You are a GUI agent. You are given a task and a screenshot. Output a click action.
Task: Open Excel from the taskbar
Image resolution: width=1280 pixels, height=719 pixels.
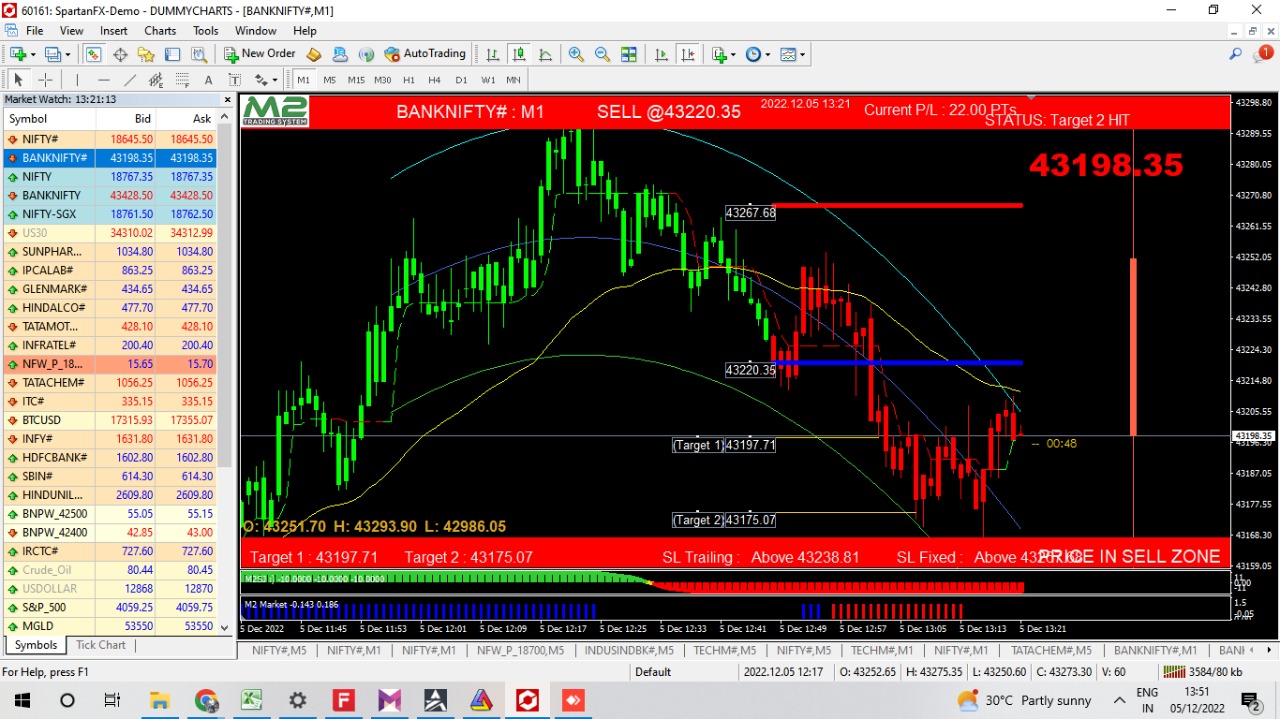coord(251,700)
